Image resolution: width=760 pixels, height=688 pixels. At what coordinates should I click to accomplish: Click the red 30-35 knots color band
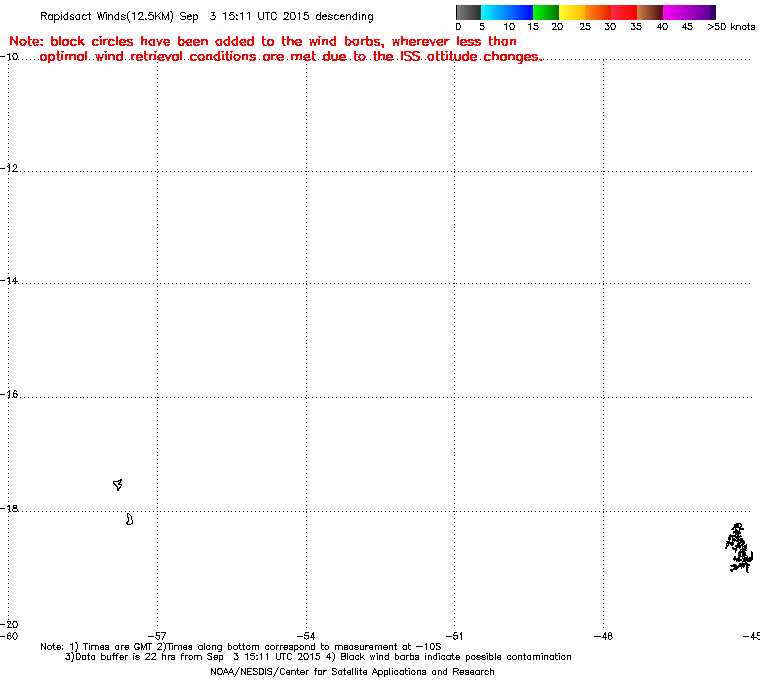[x=624, y=12]
